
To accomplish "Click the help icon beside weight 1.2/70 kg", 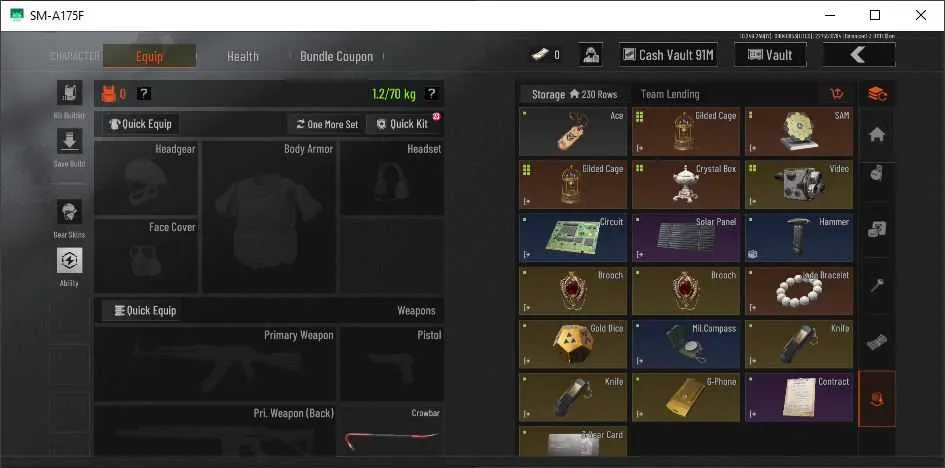I will (x=431, y=93).
